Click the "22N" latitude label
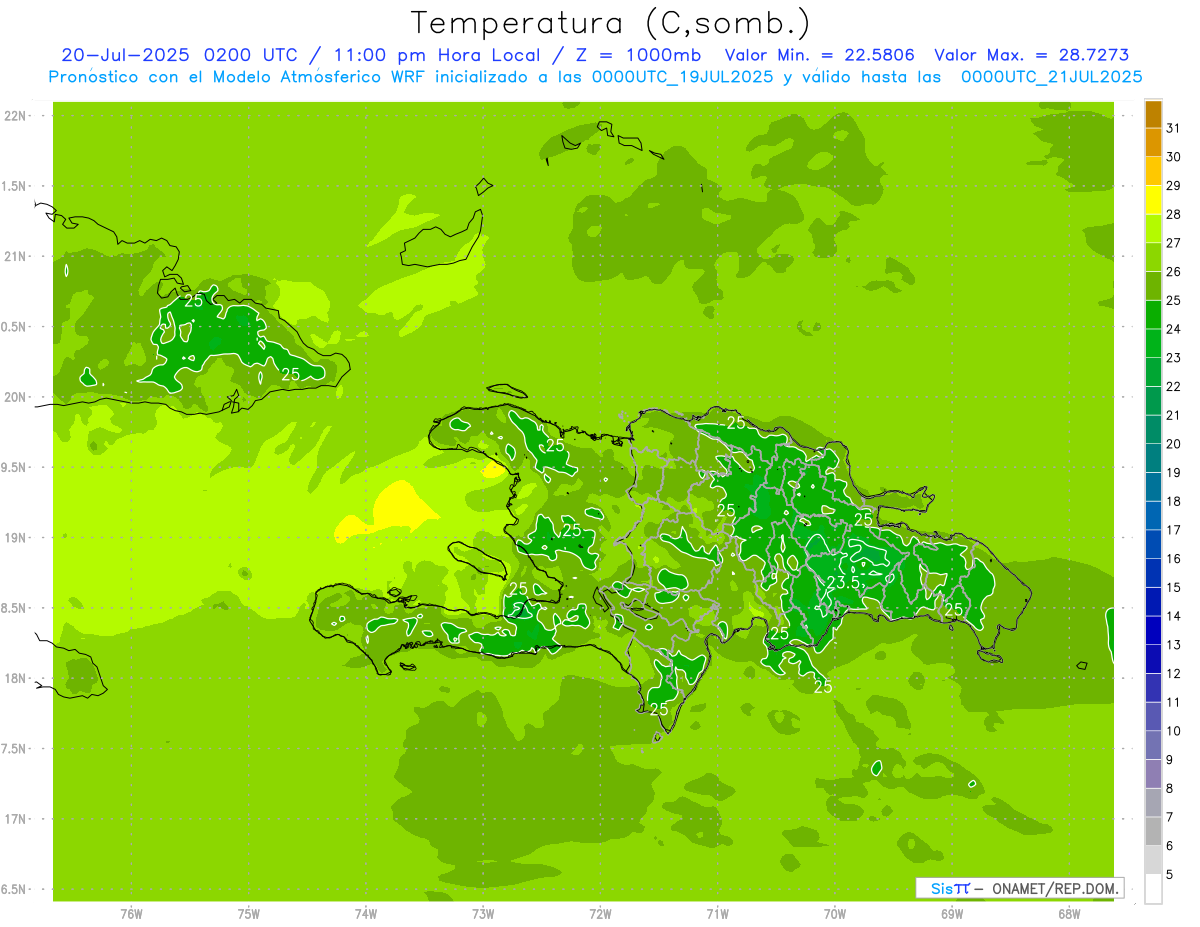This screenshot has width=1200, height=927. coord(16,116)
